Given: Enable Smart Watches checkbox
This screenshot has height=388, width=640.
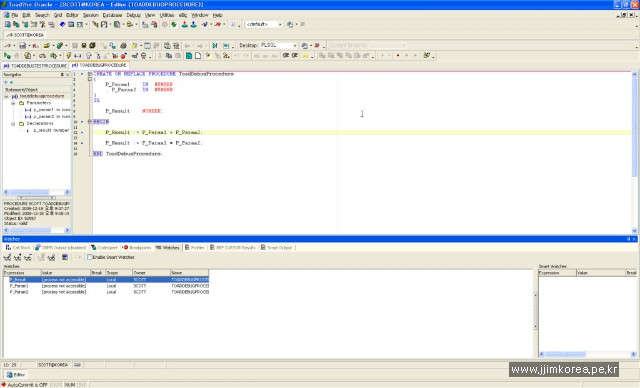Looking at the screenshot, I should [x=90, y=257].
